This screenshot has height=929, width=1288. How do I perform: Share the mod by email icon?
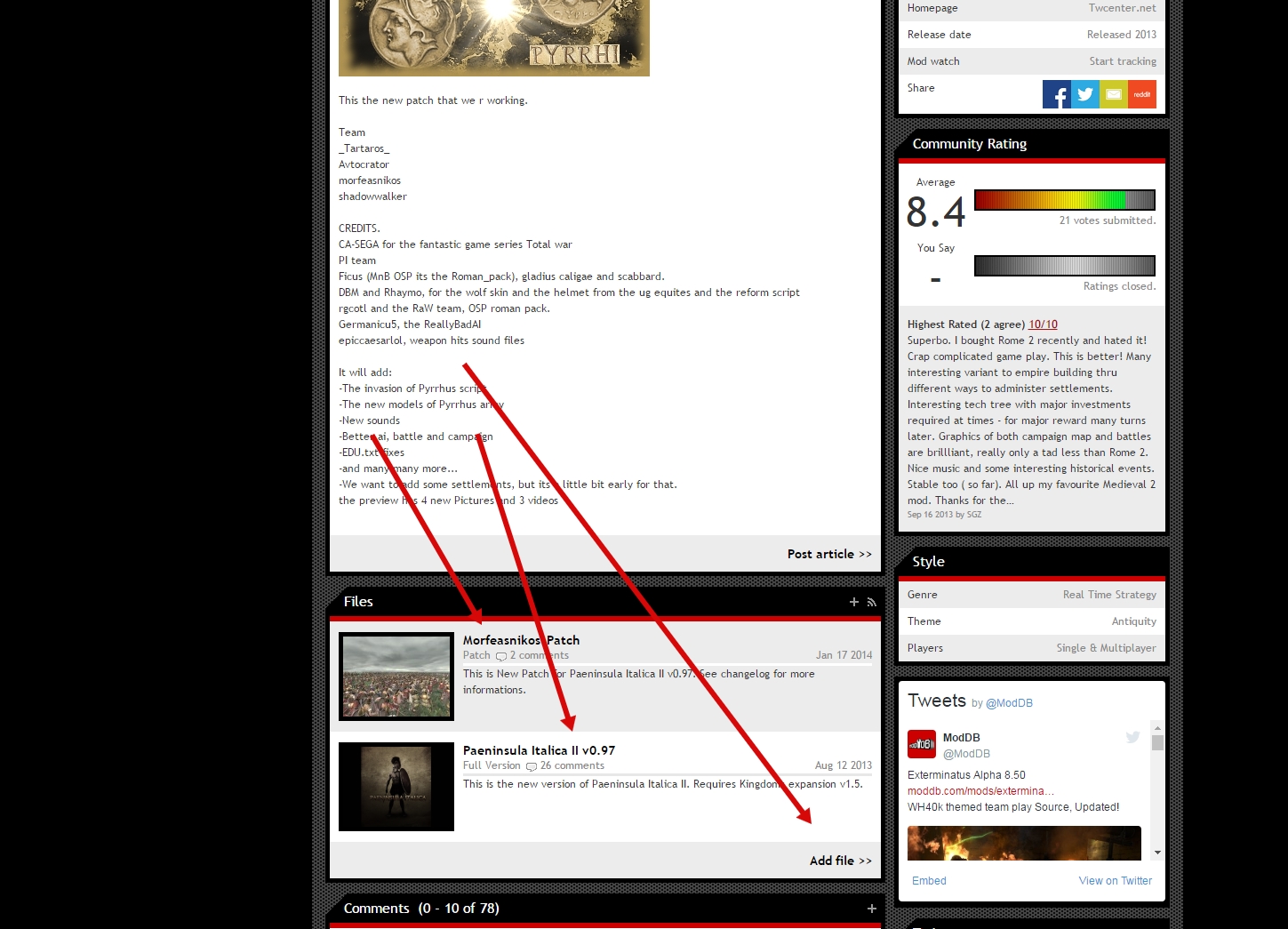coord(1113,94)
